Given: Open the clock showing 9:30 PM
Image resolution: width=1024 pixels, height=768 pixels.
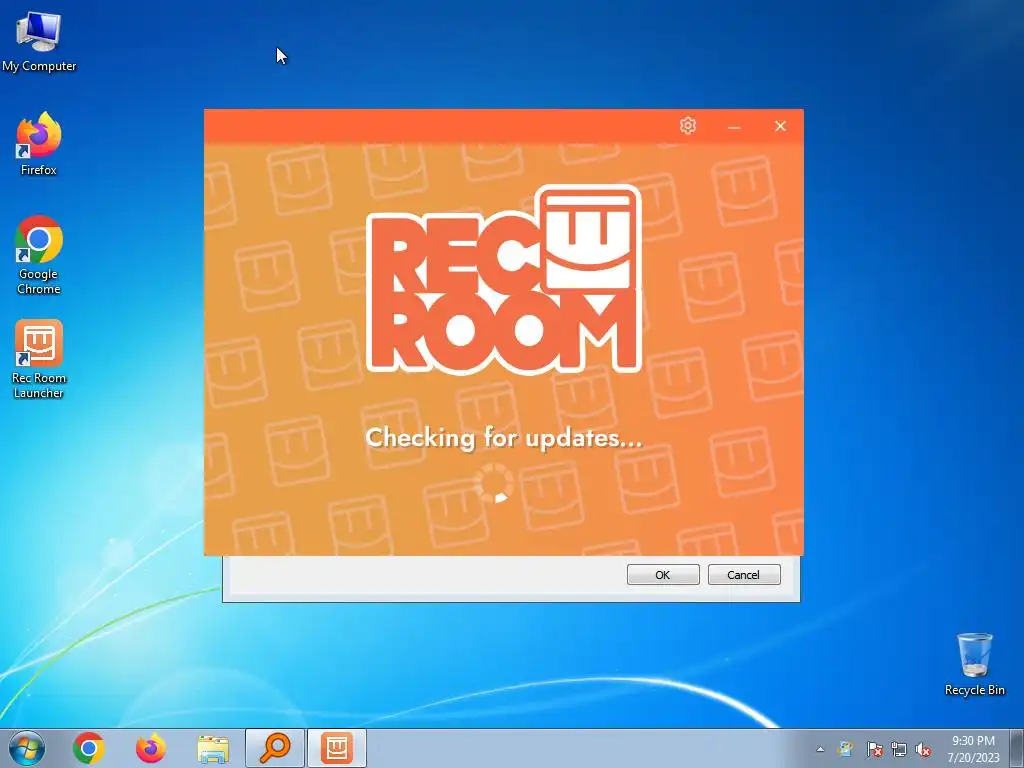Looking at the screenshot, I should point(973,749).
